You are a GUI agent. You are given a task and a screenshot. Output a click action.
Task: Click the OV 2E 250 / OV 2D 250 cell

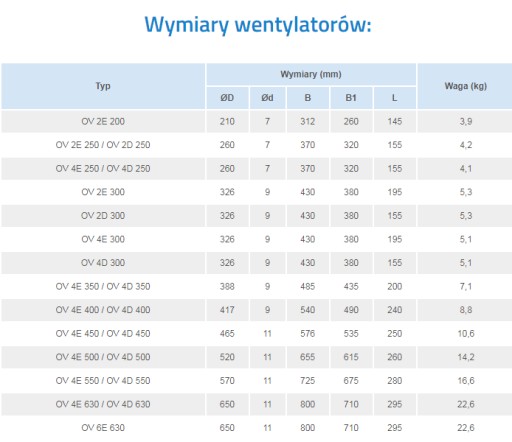(103, 145)
